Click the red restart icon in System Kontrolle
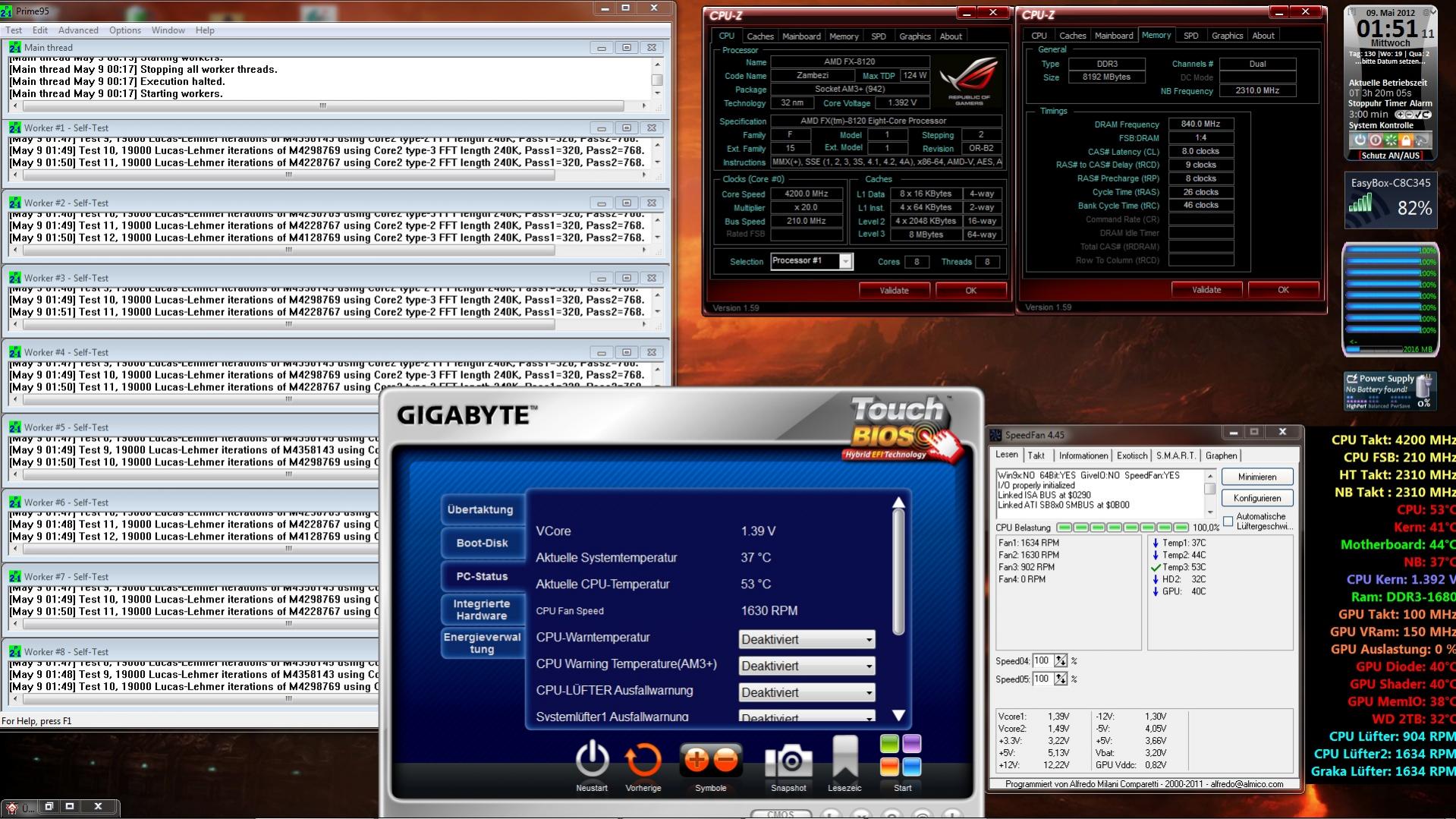Screen dimensions: 1456x819 tap(1375, 140)
